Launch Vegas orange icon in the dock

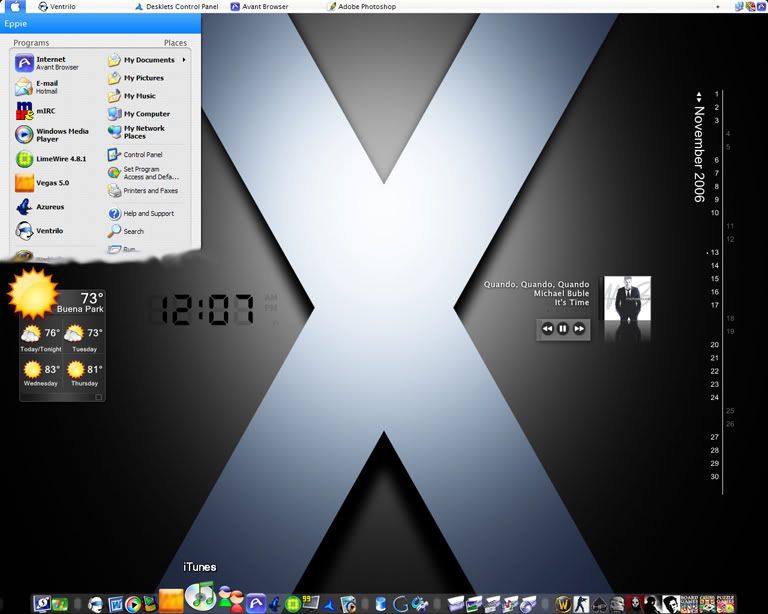pos(171,601)
